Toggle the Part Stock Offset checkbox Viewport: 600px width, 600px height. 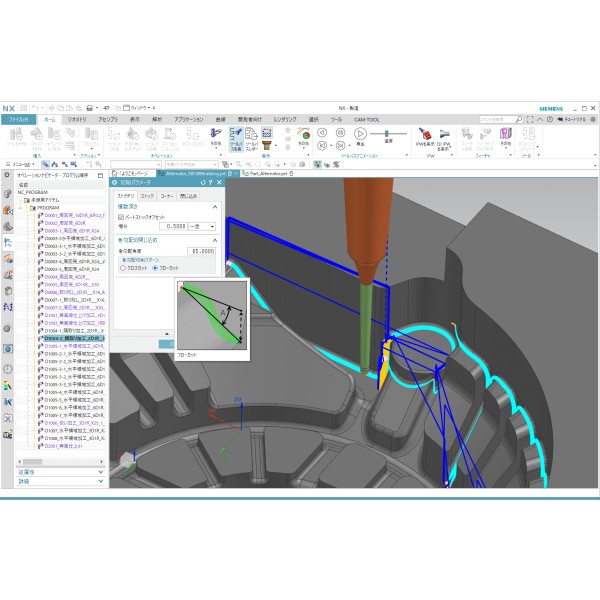(121, 217)
